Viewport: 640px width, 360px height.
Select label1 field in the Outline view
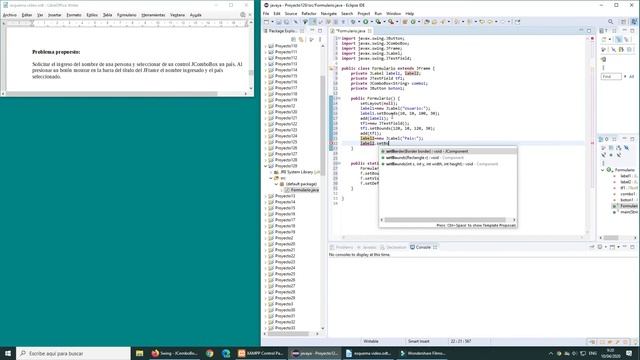[625, 176]
